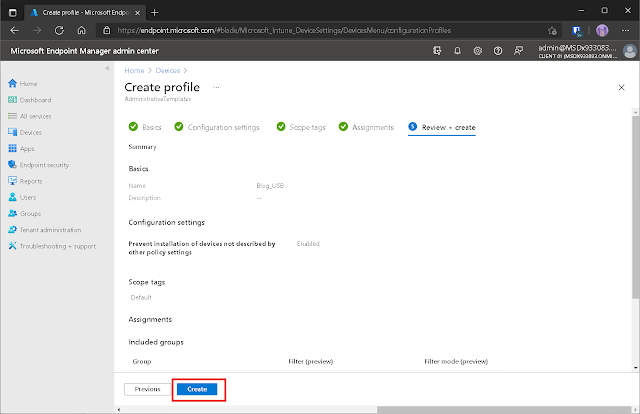Open the browser settings and more menu
The image size is (640, 414).
625,30
